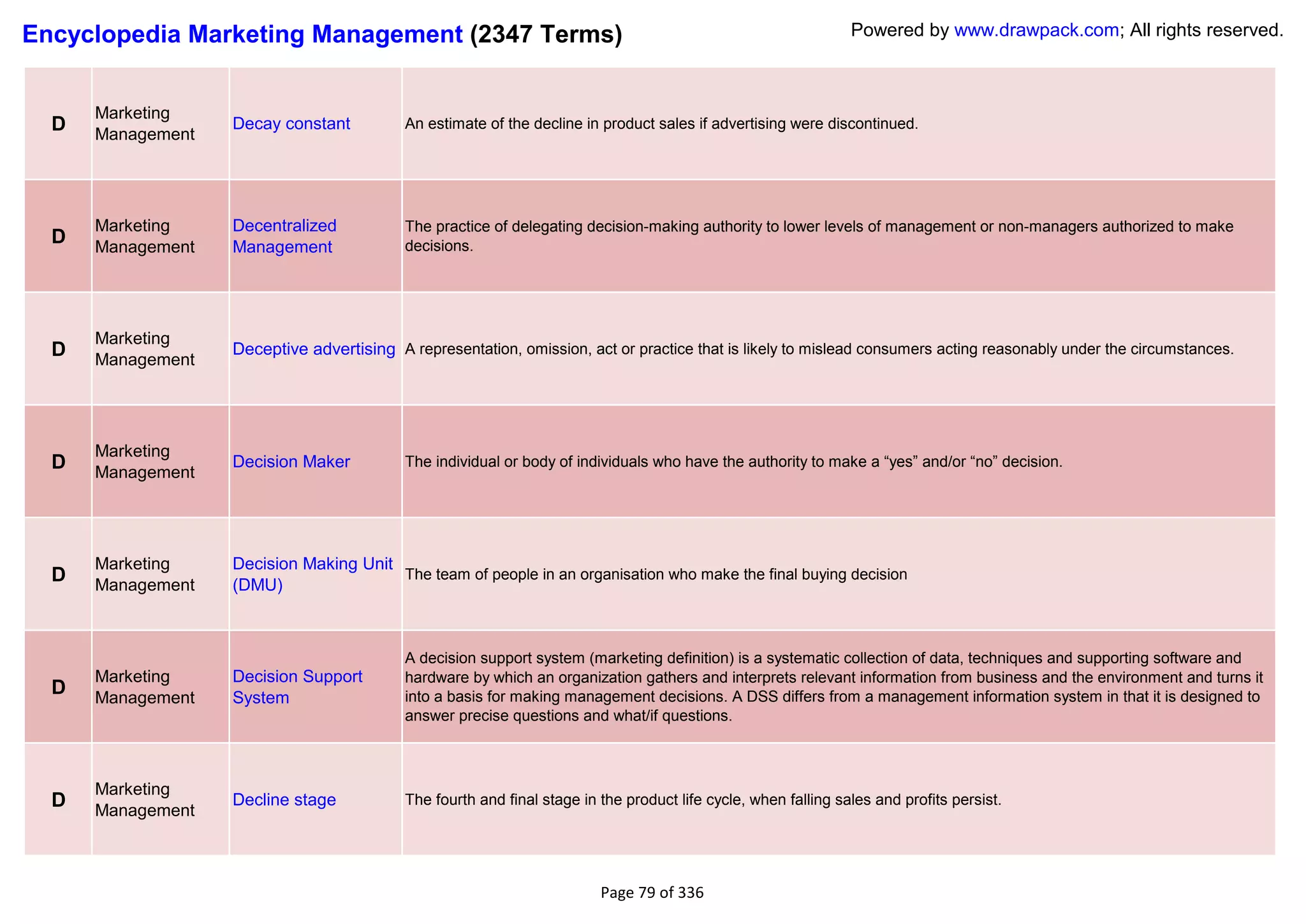
Task: Click 'Marketing Management' in Decline stage row
Action: point(145,800)
